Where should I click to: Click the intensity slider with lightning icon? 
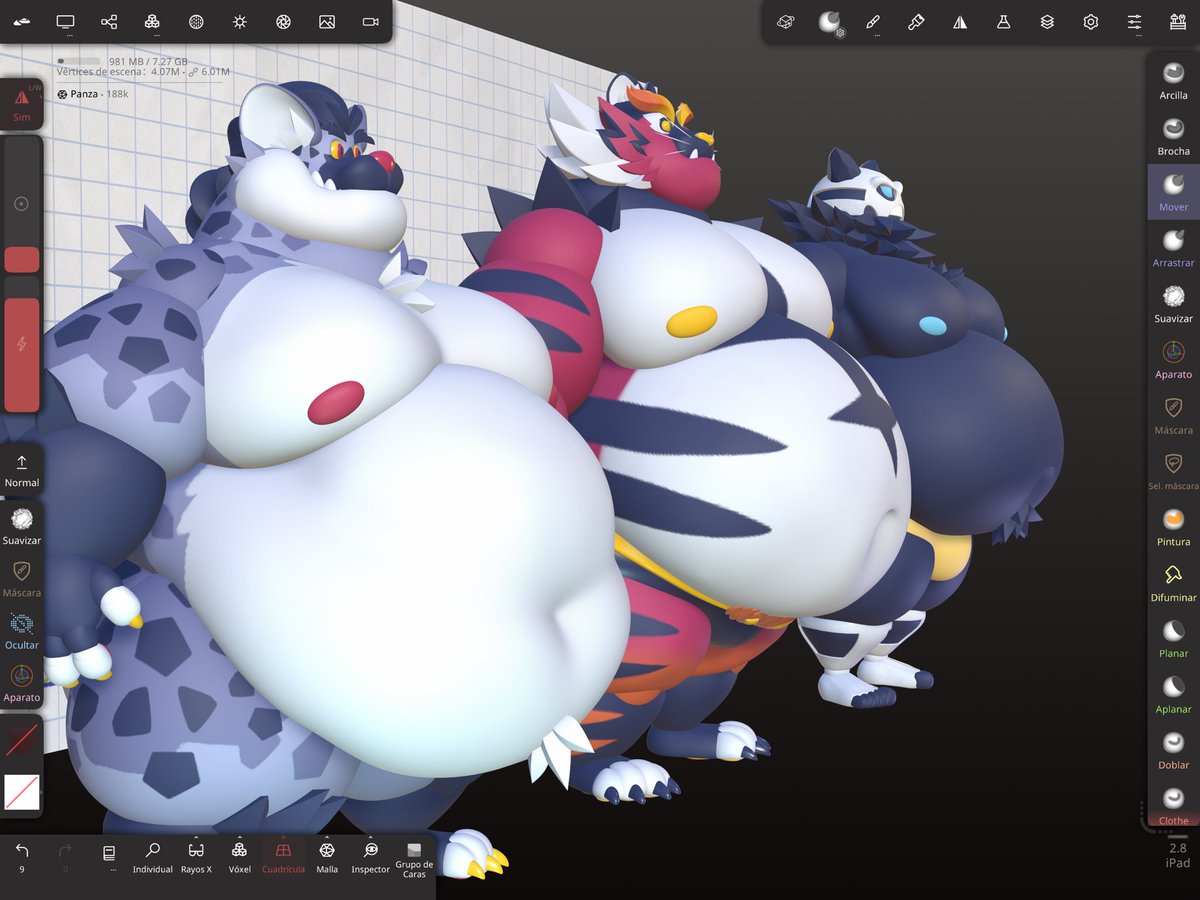(x=22, y=344)
